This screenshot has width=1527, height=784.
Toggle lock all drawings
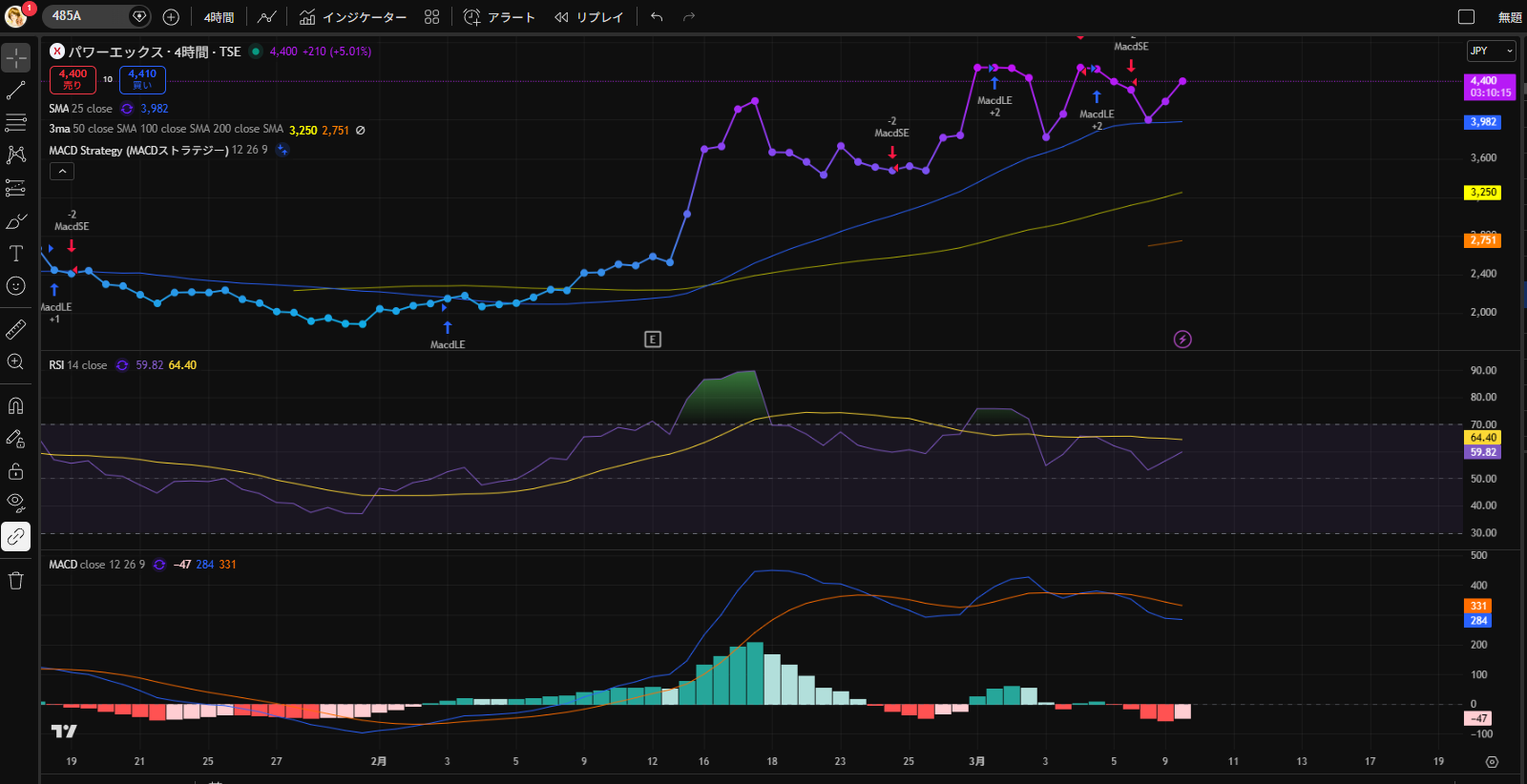[16, 471]
